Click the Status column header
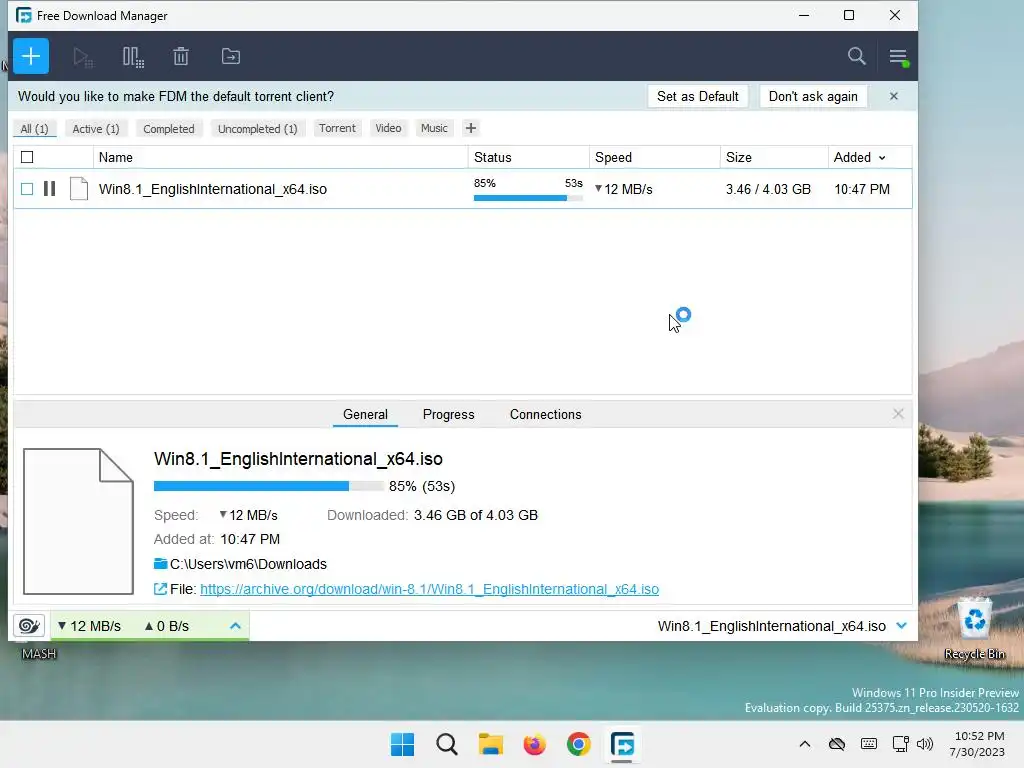This screenshot has width=1024, height=768. [528, 157]
